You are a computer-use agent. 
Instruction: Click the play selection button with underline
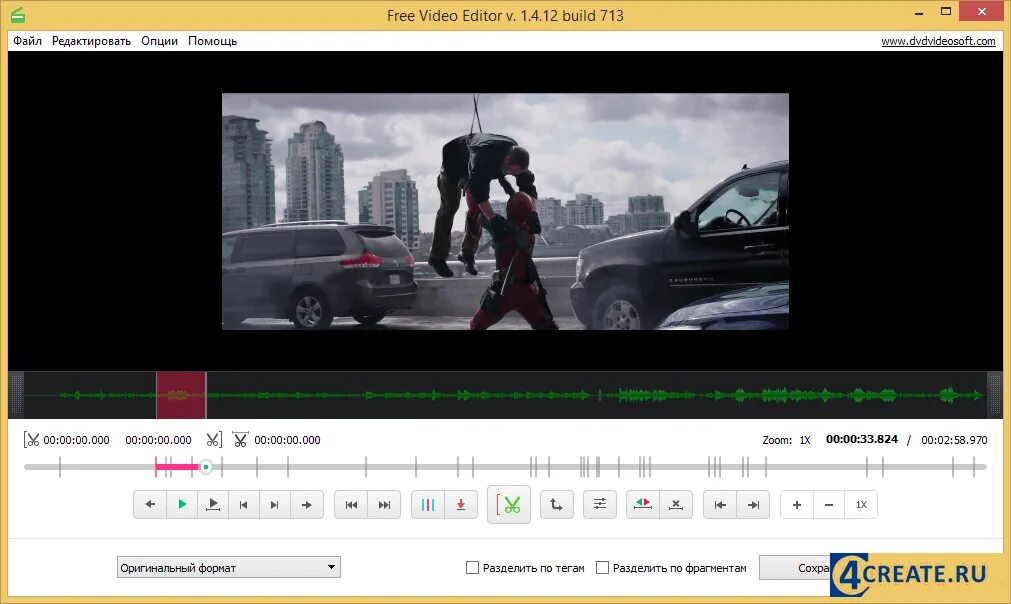point(213,505)
